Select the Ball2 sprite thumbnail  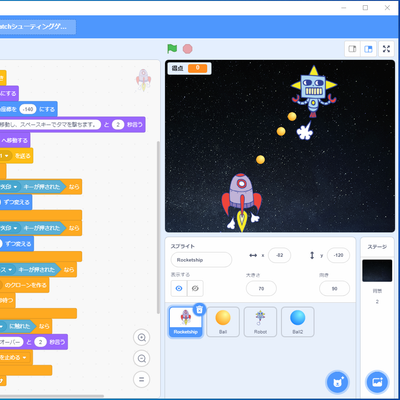tap(298, 322)
